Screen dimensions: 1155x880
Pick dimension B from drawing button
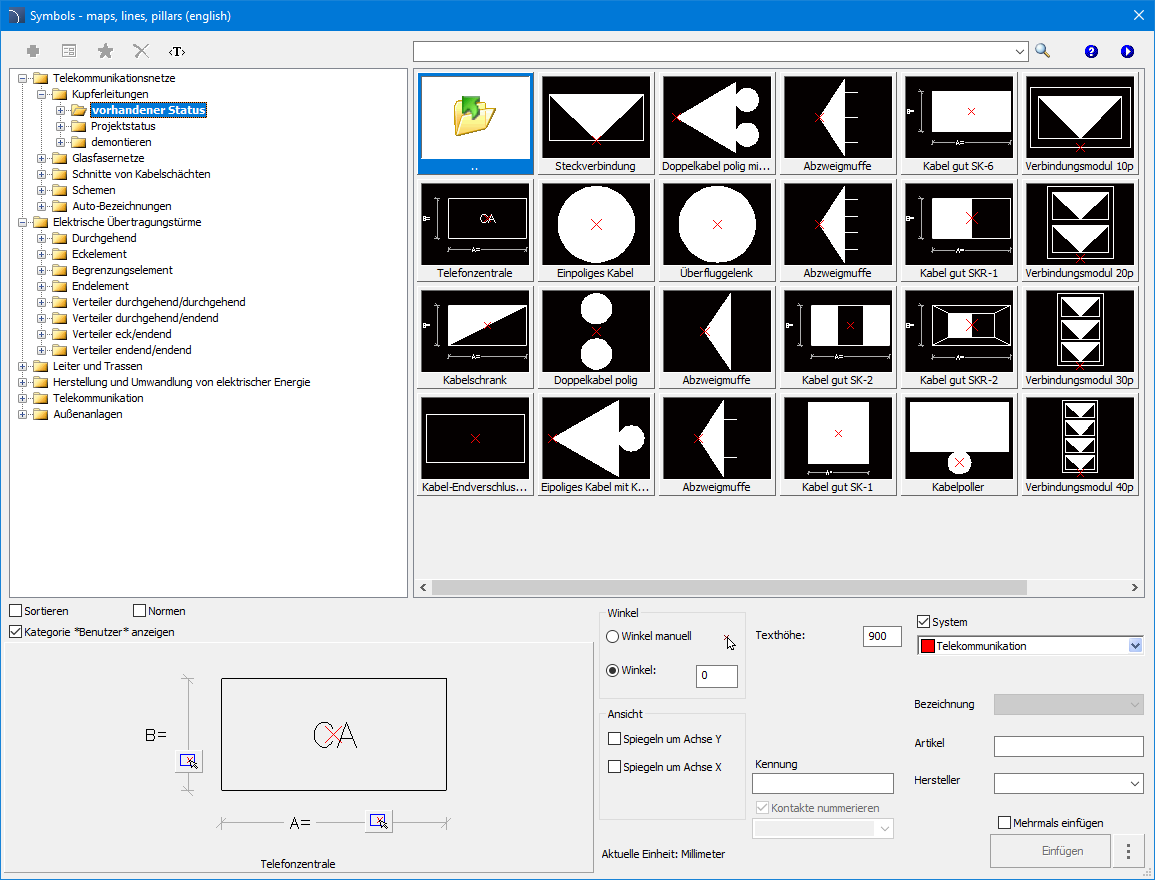(x=187, y=761)
